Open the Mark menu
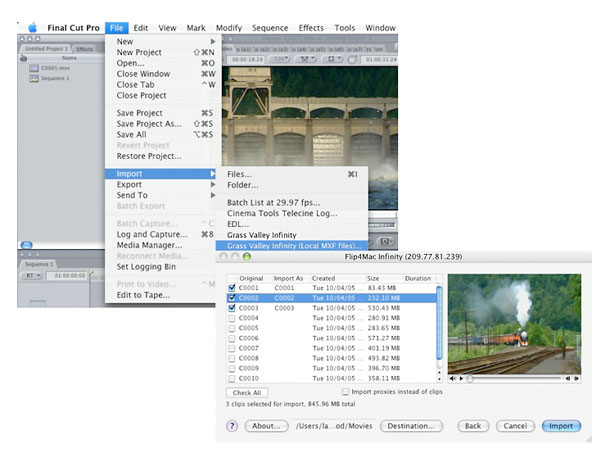The image size is (610, 467). 196,28
